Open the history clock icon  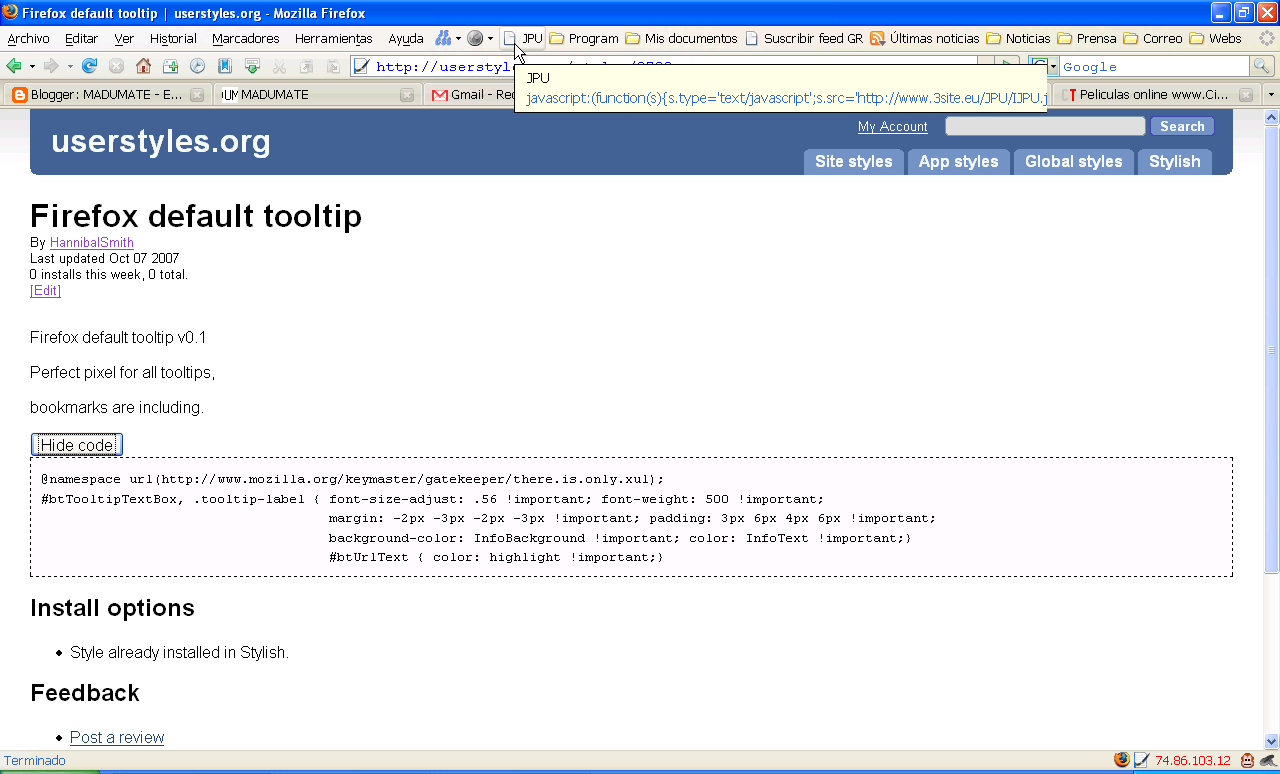(197, 66)
